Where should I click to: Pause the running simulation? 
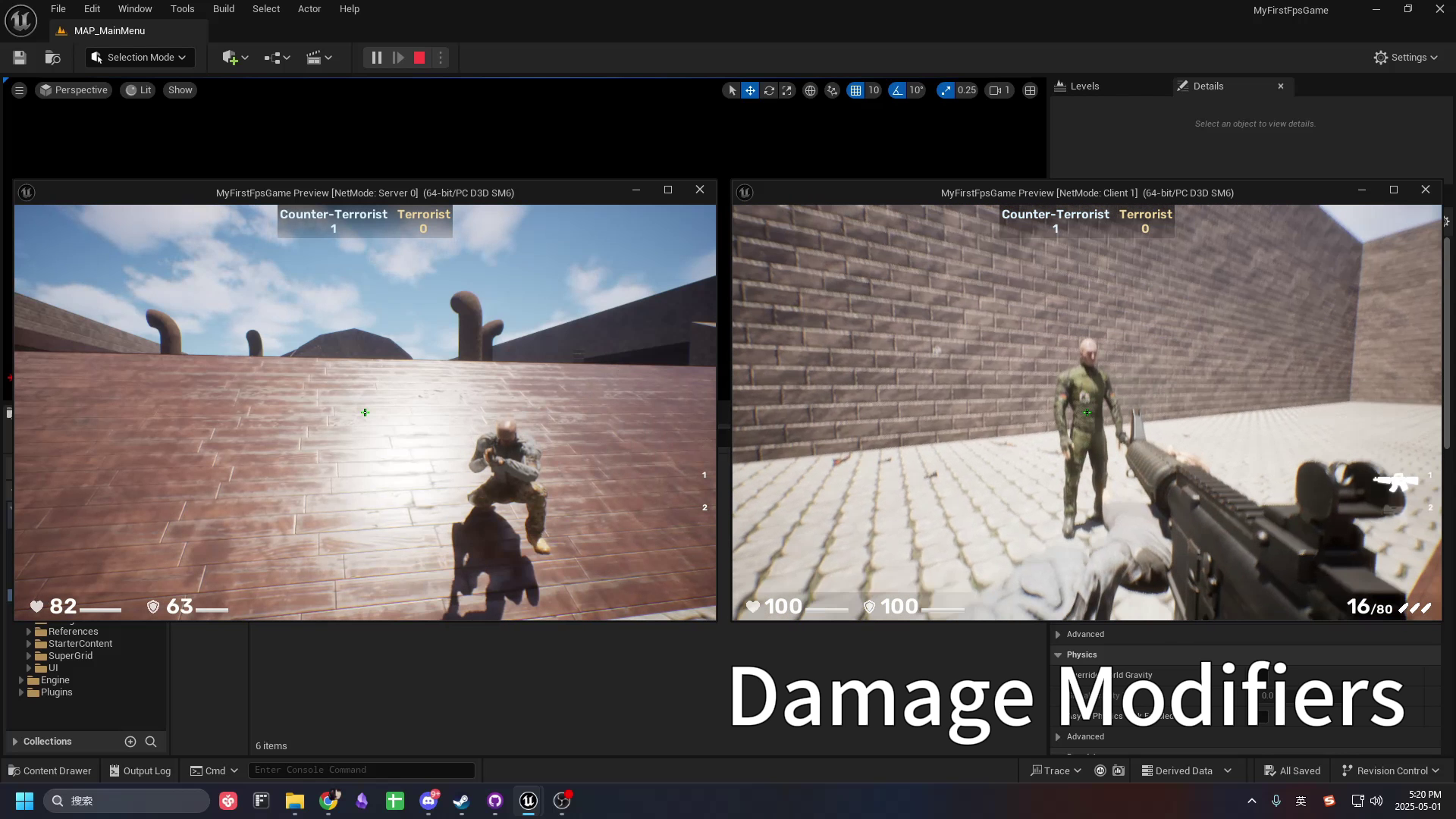tap(376, 58)
